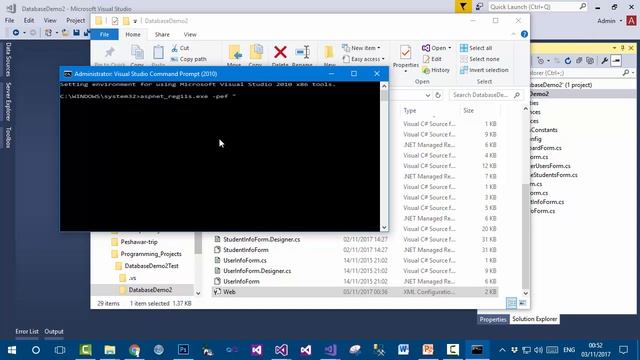This screenshot has width=640, height=360.
Task: Open Photoshop from the taskbar
Action: [183, 350]
